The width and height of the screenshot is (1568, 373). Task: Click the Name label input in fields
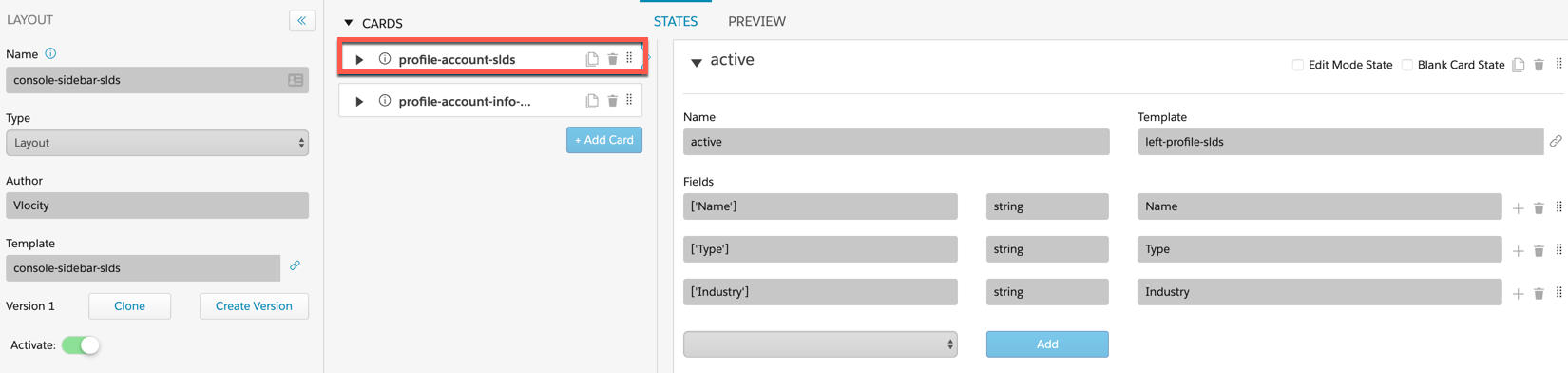click(x=1319, y=206)
